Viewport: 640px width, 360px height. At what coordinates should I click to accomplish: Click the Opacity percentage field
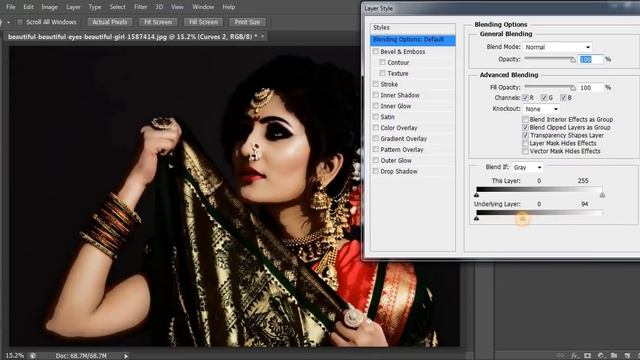pos(591,60)
